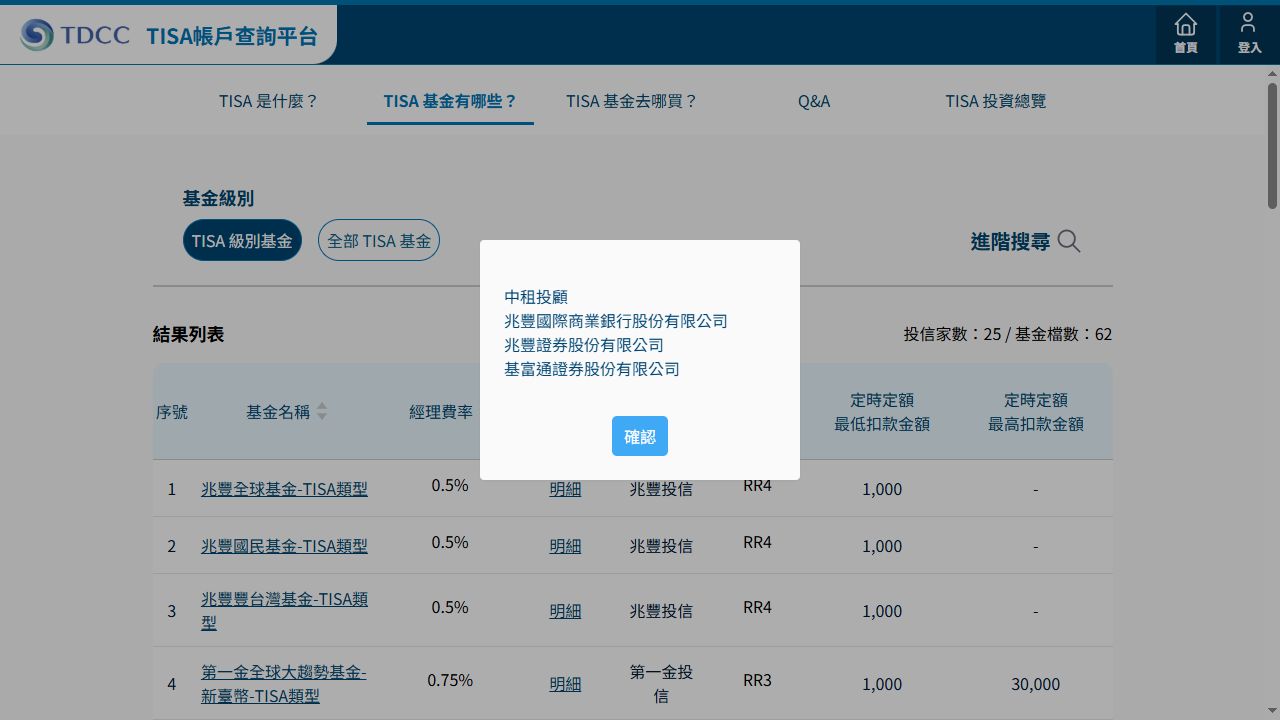Click 兆豐證券股份有限公司 in the dialog
The image size is (1280, 720).
tap(584, 345)
